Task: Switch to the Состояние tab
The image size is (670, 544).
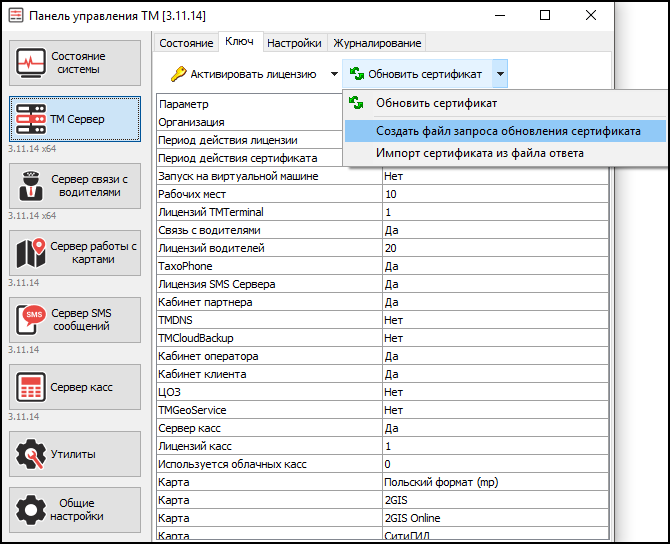Action: (186, 43)
